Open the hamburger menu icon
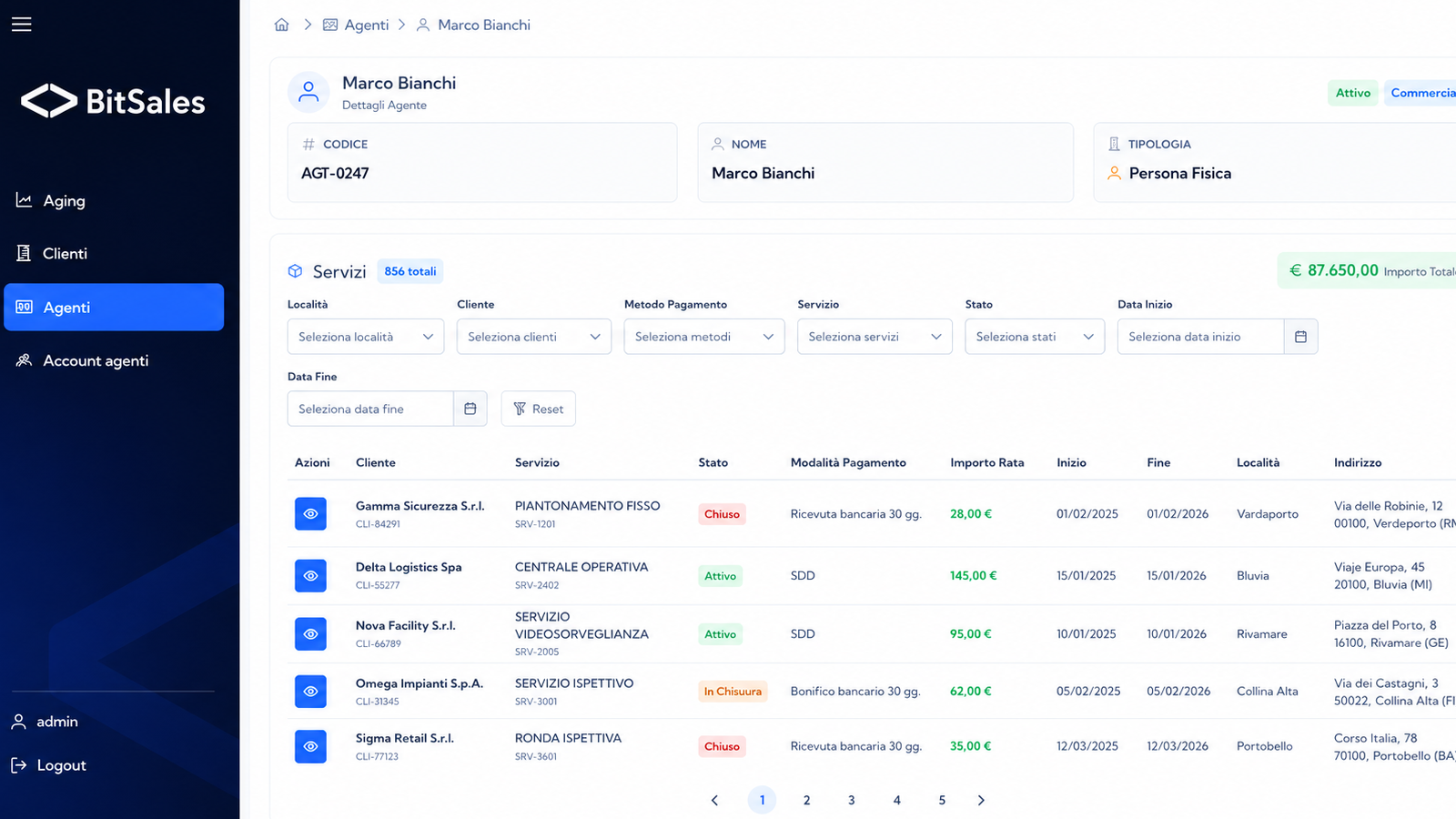Image resolution: width=1456 pixels, height=819 pixels. click(x=22, y=25)
